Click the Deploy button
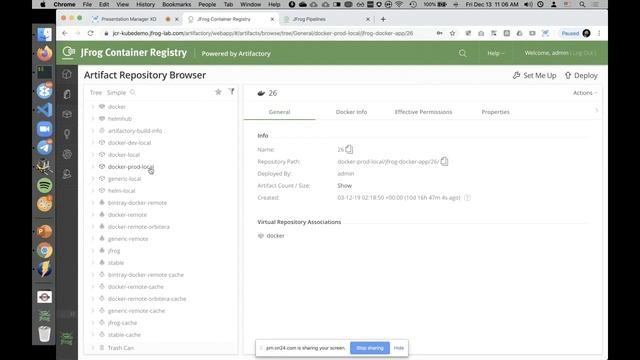Image resolution: width=640 pixels, height=360 pixels. click(581, 76)
